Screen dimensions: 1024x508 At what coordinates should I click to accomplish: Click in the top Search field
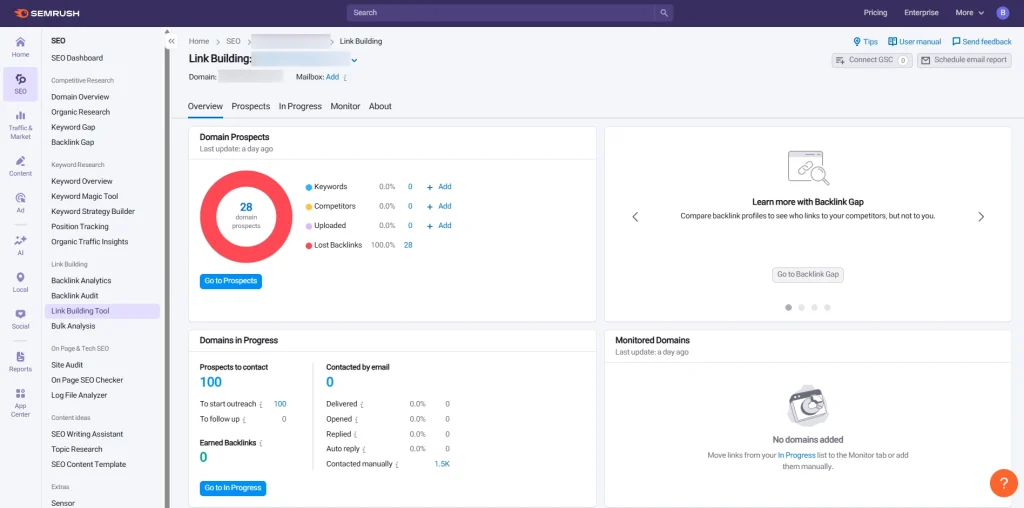pyautogui.click(x=501, y=12)
